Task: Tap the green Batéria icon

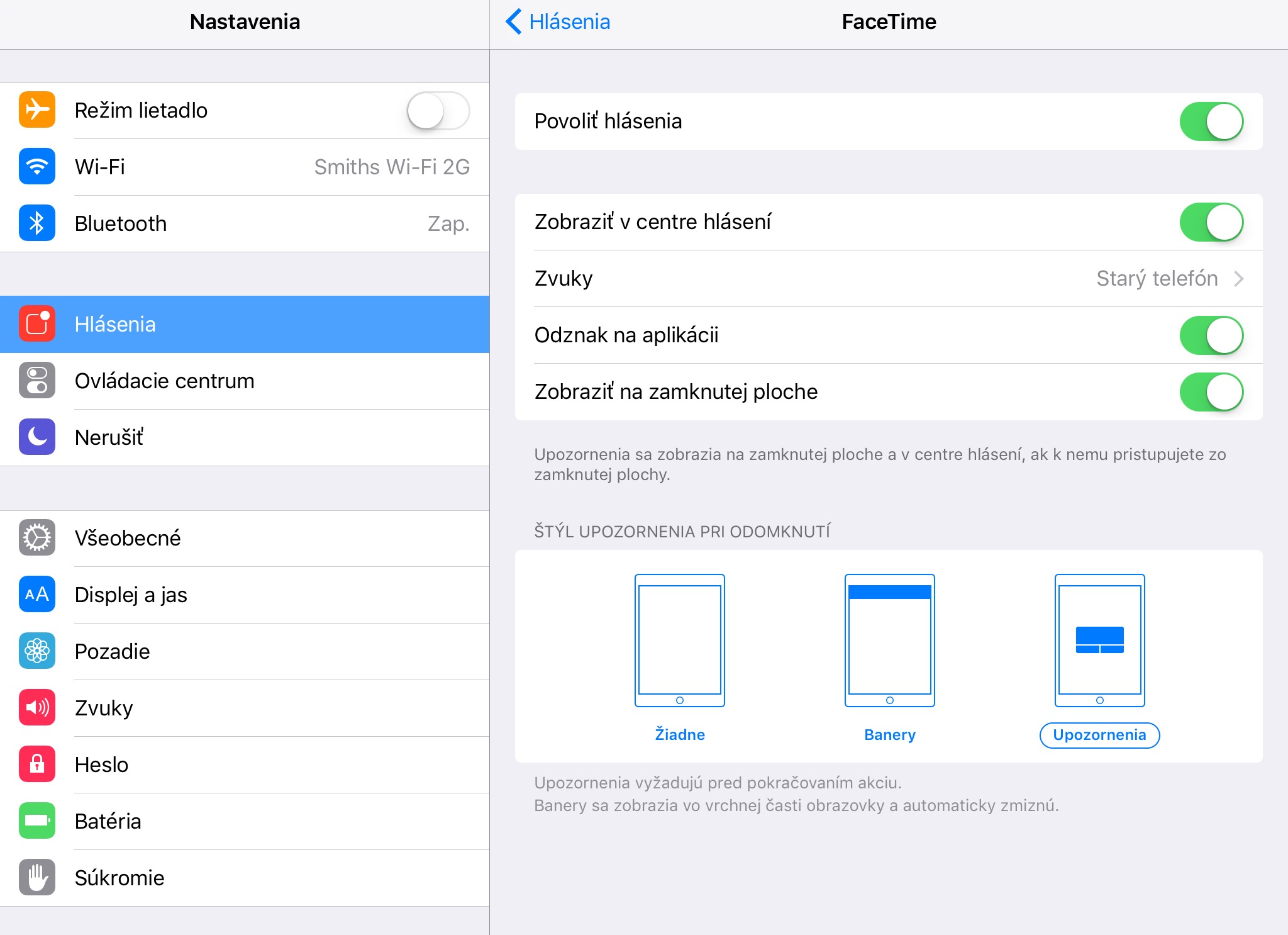Action: point(37,821)
